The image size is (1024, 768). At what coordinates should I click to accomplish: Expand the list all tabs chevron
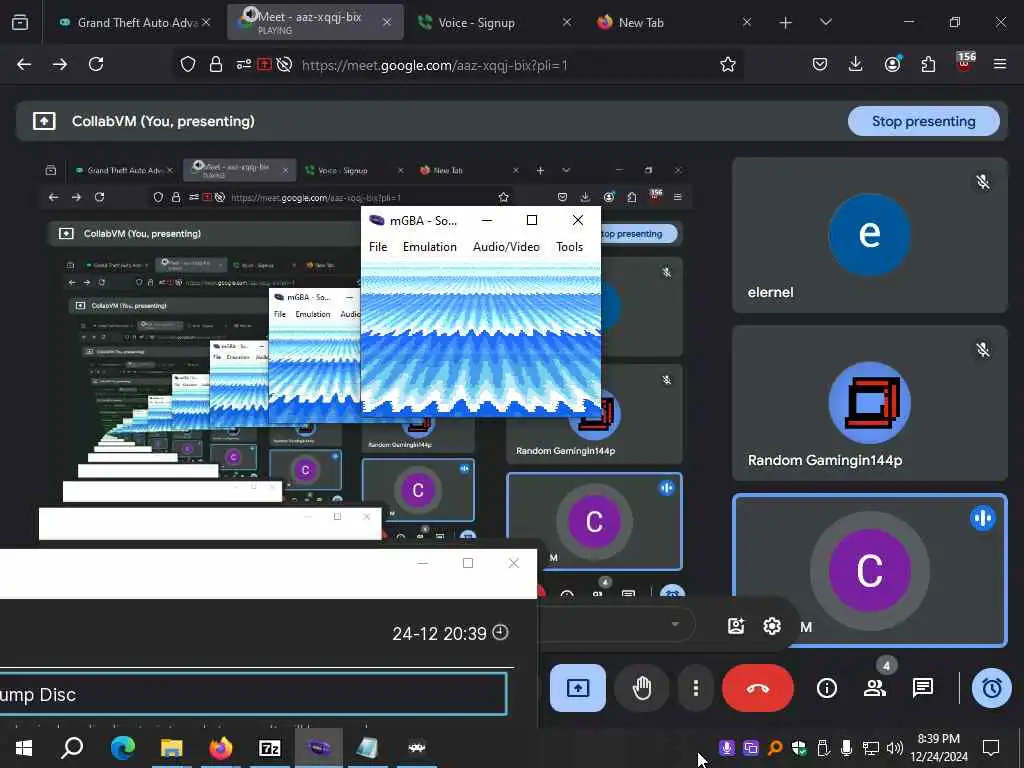[825, 23]
